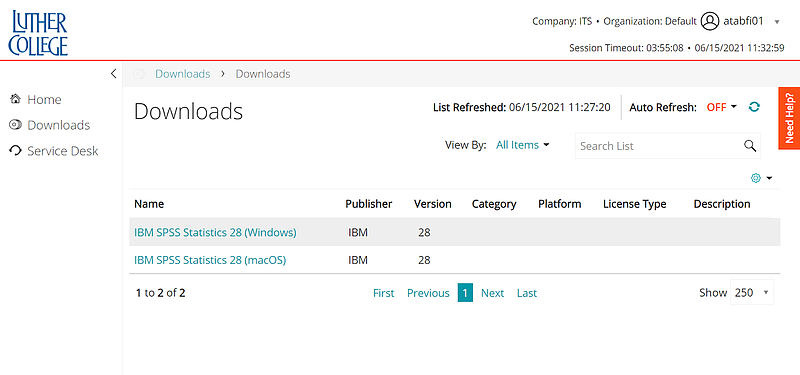This screenshot has height=375, width=800.
Task: Click the Downloads disc icon in the sidebar
Action: (15, 125)
